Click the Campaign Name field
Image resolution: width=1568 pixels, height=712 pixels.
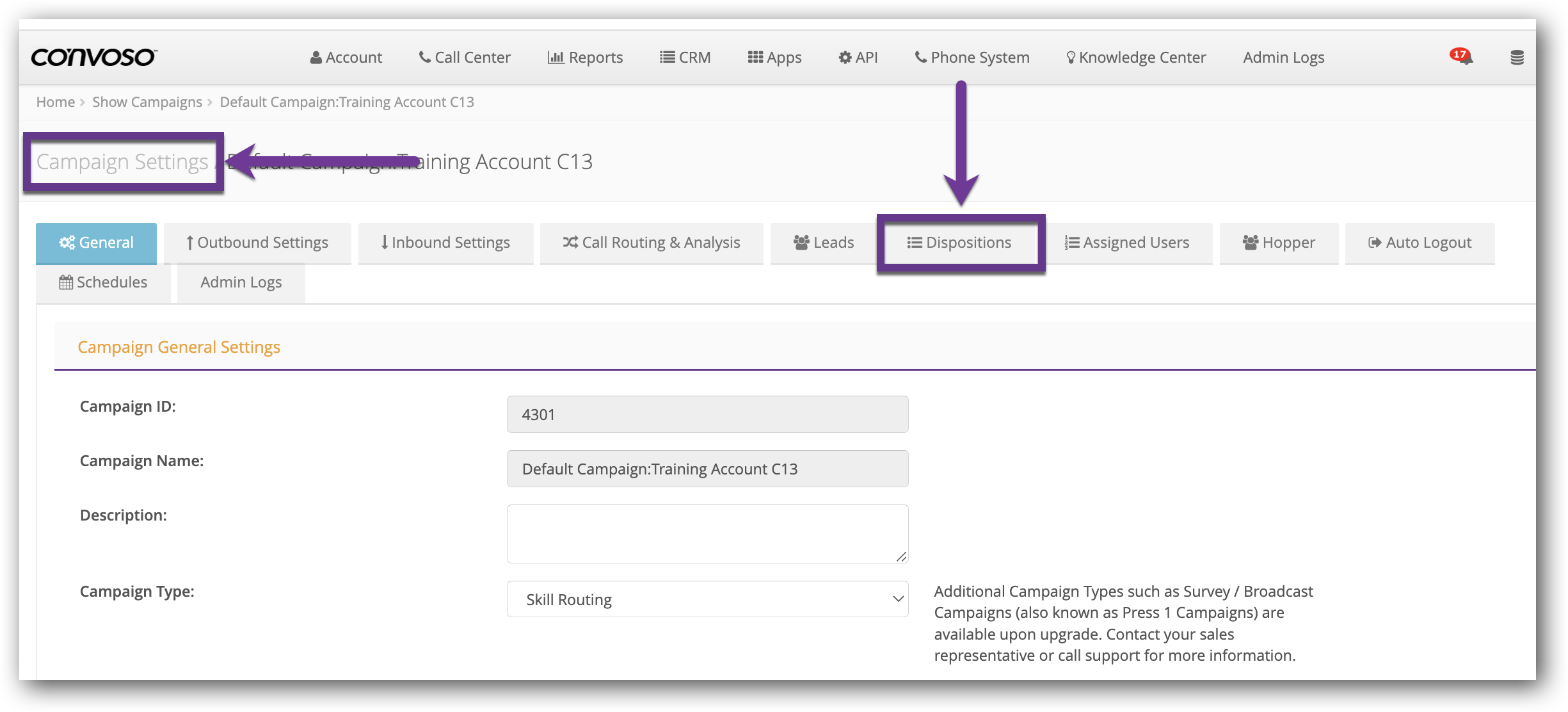pyautogui.click(x=707, y=469)
